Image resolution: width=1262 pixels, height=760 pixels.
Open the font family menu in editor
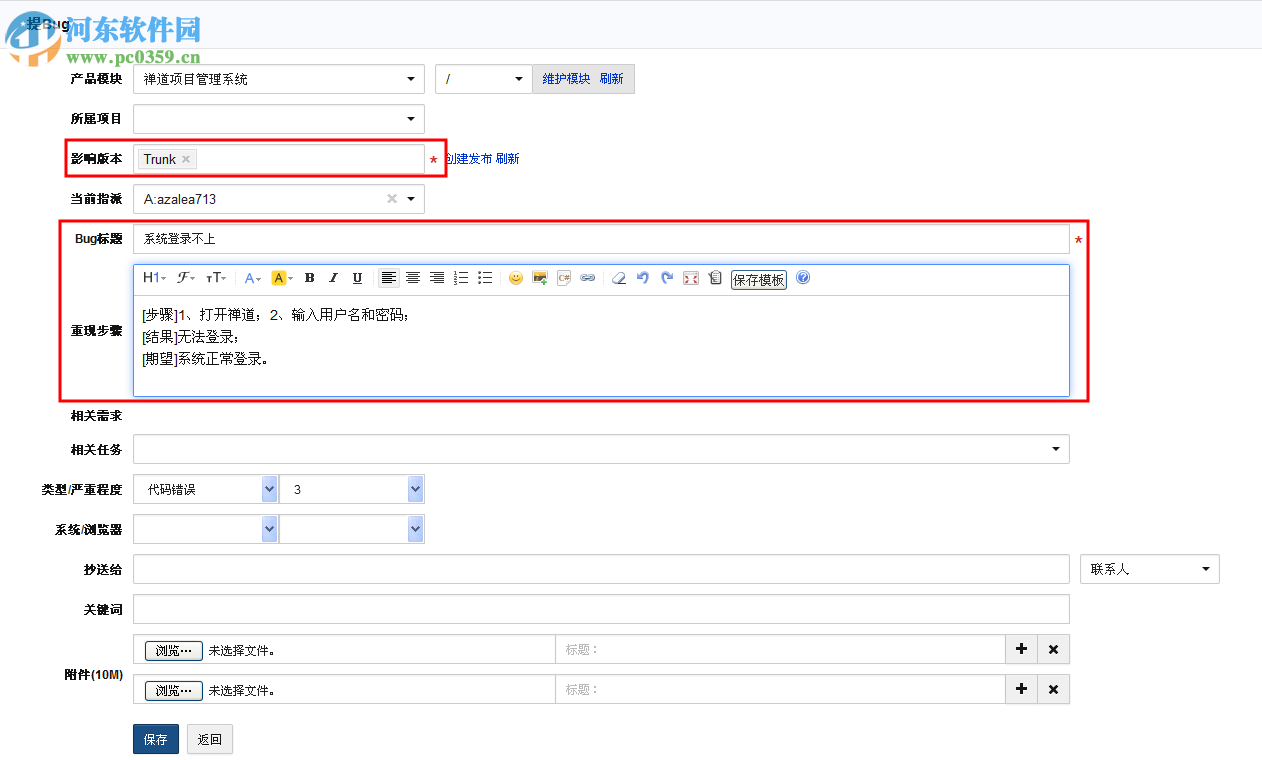[186, 278]
